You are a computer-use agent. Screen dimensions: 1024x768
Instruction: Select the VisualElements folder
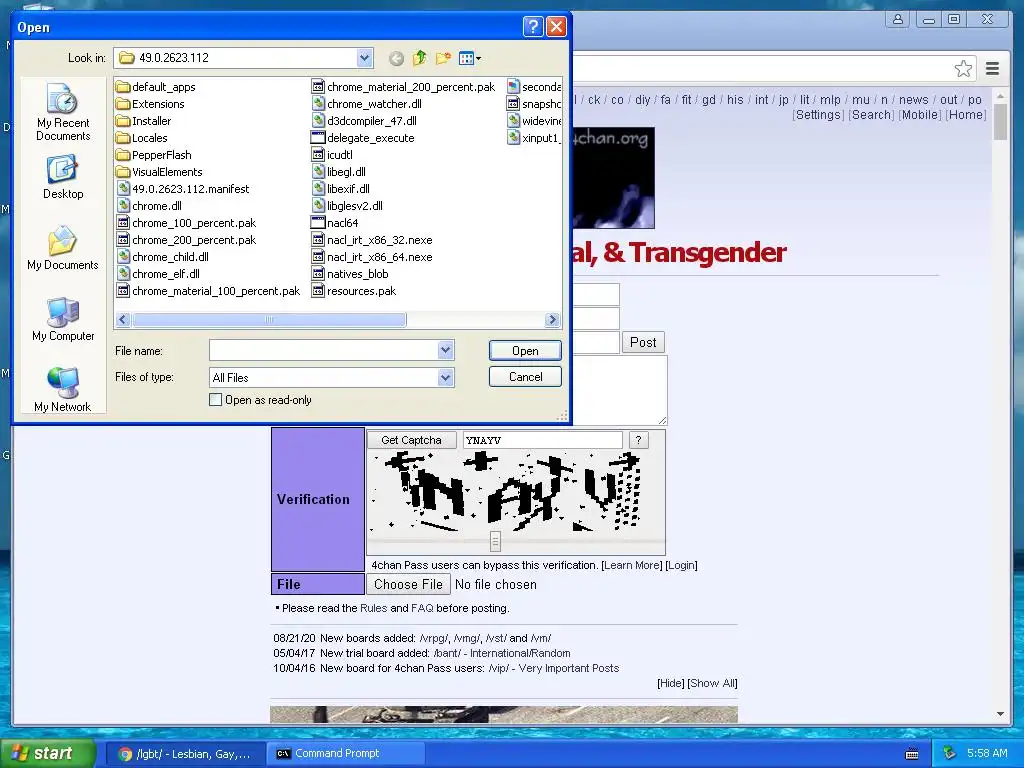tap(159, 172)
